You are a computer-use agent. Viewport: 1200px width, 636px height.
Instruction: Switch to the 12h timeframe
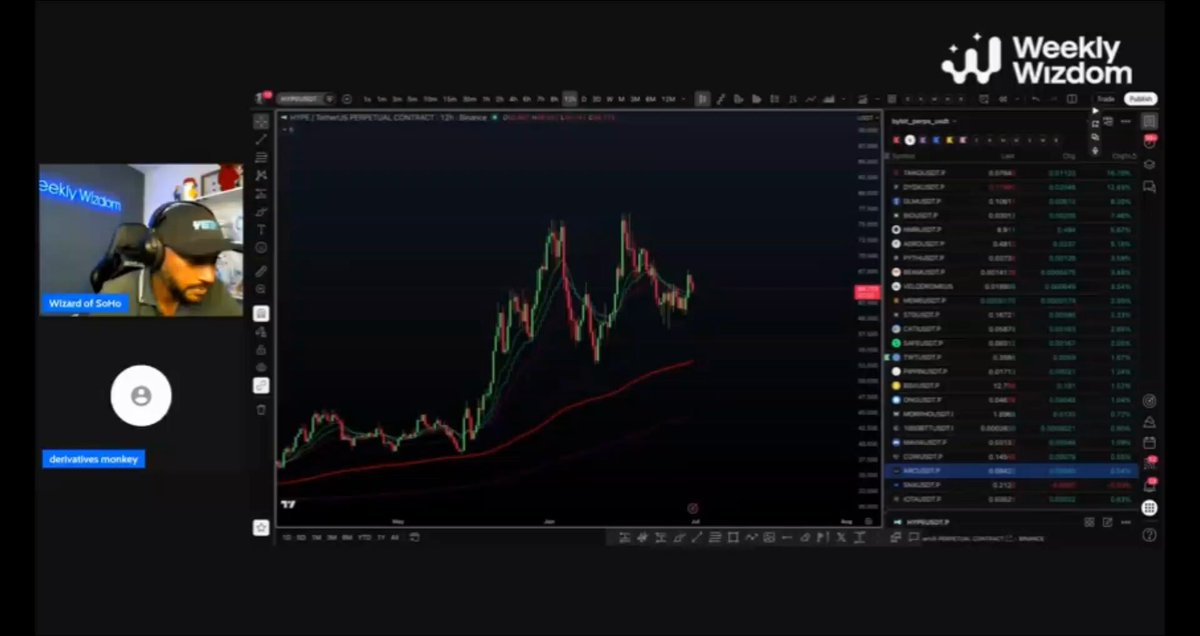pyautogui.click(x=569, y=99)
